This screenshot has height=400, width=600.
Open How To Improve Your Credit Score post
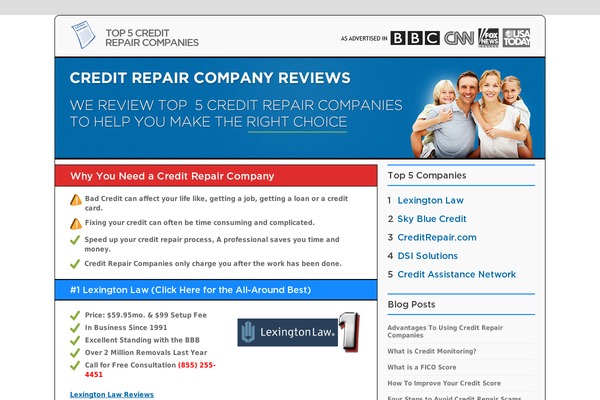point(444,383)
